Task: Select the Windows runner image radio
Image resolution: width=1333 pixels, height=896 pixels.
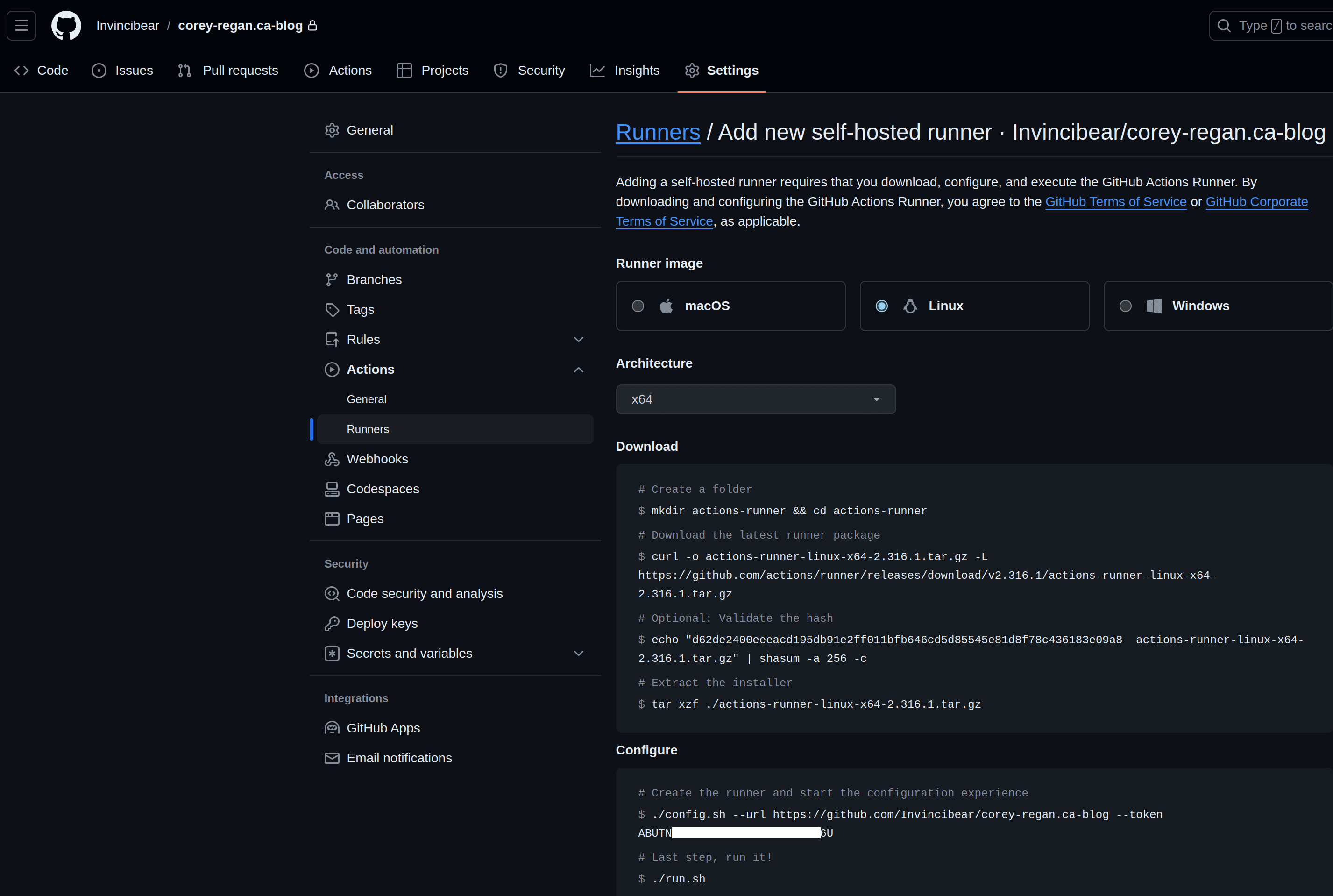Action: click(x=1126, y=306)
